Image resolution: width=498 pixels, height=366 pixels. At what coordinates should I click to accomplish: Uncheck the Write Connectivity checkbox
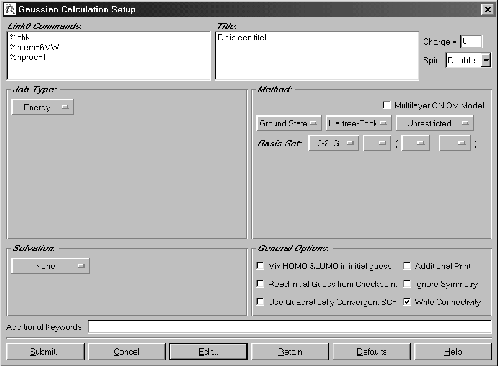point(407,302)
